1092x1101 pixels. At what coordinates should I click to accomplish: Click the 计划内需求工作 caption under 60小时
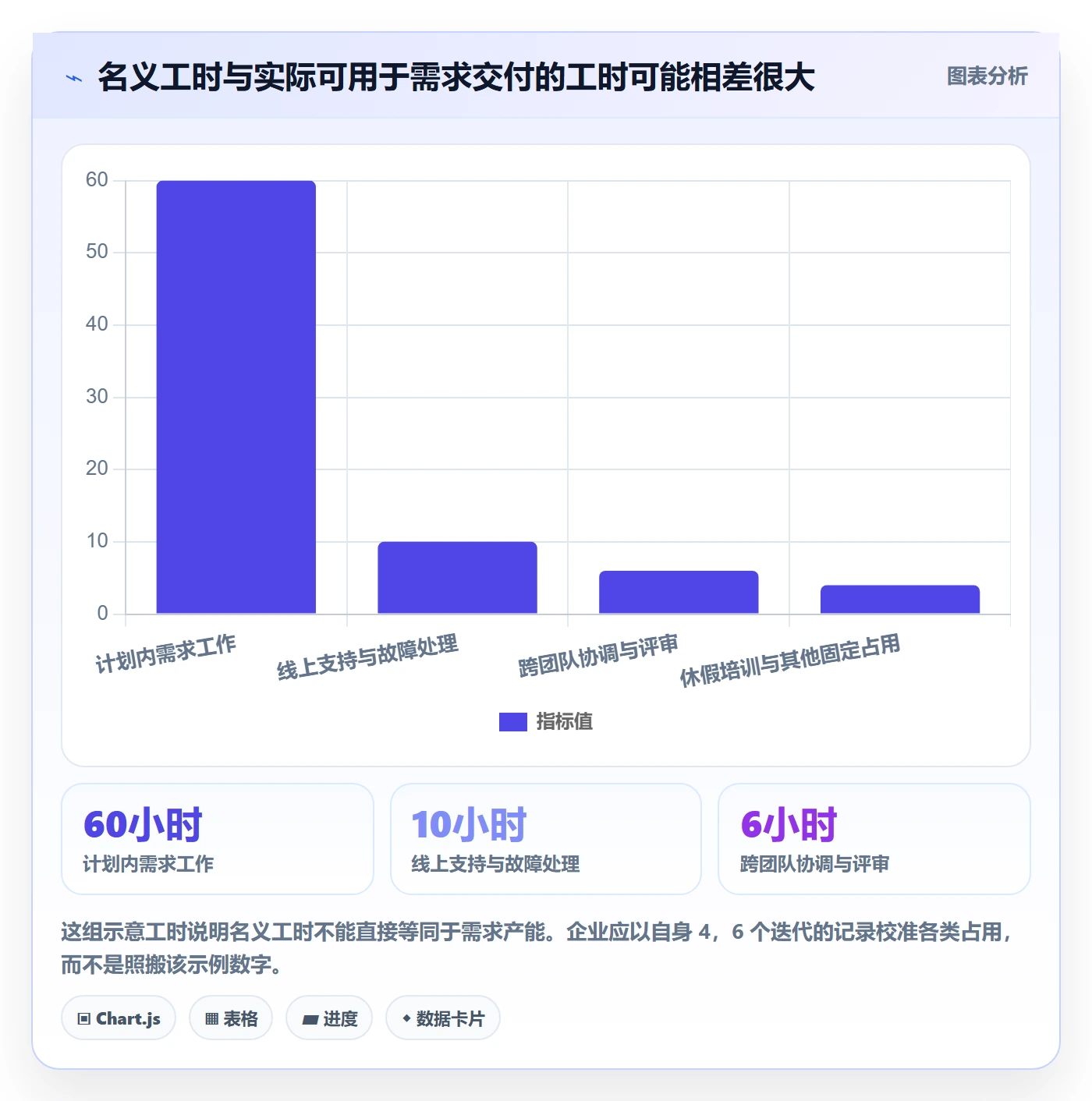148,864
